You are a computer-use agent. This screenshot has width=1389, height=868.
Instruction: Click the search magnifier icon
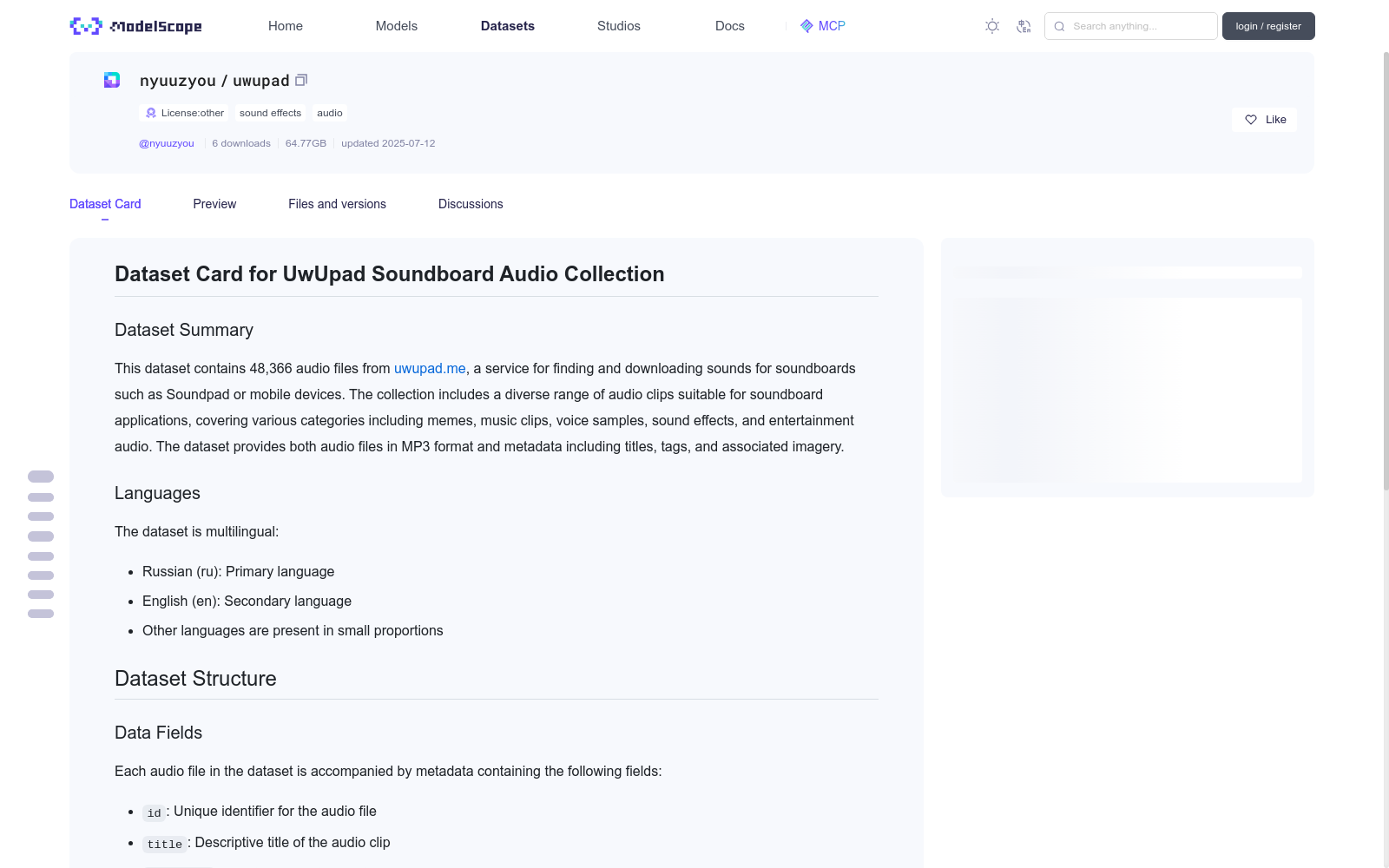coord(1059,26)
